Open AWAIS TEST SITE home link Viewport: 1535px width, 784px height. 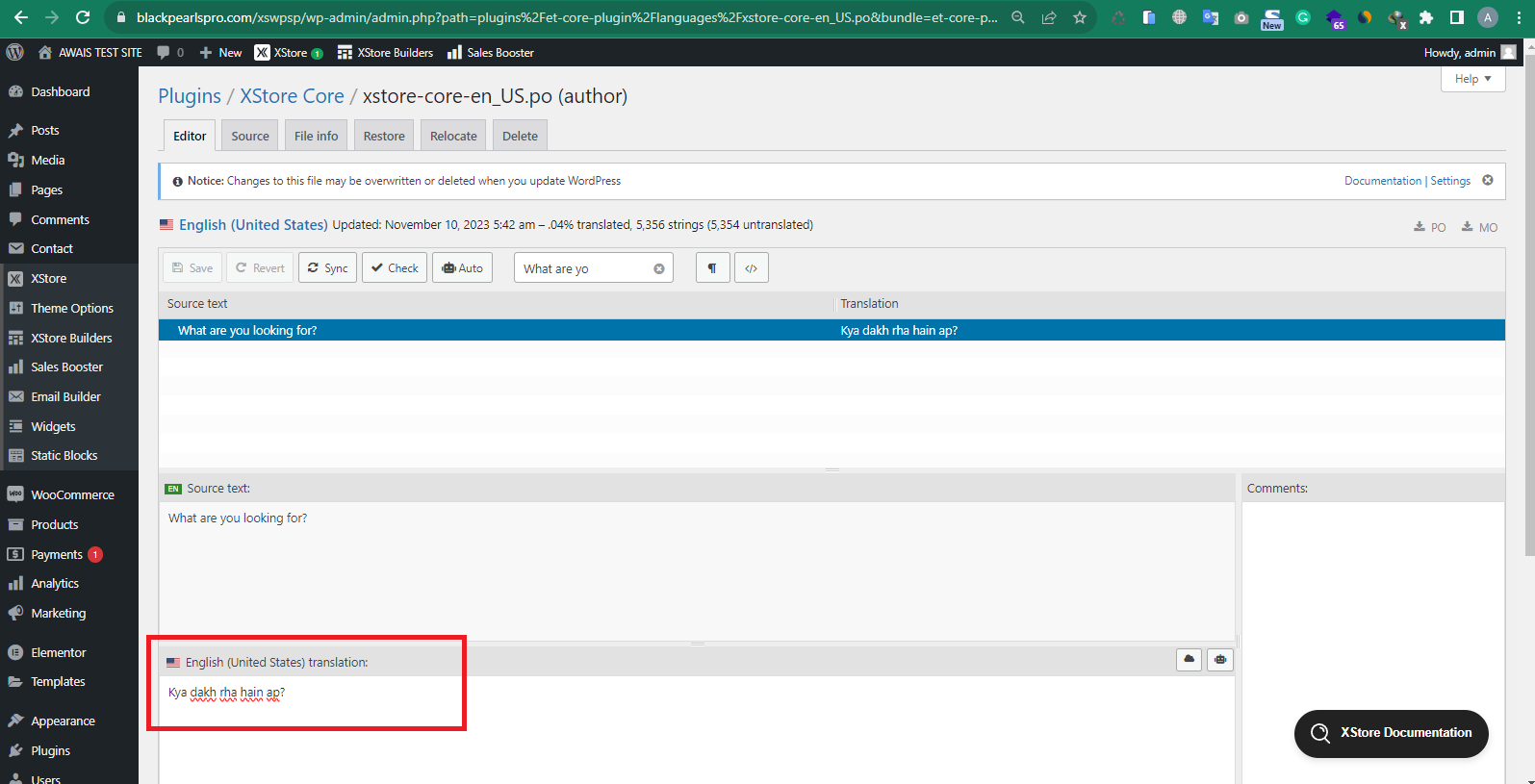90,53
